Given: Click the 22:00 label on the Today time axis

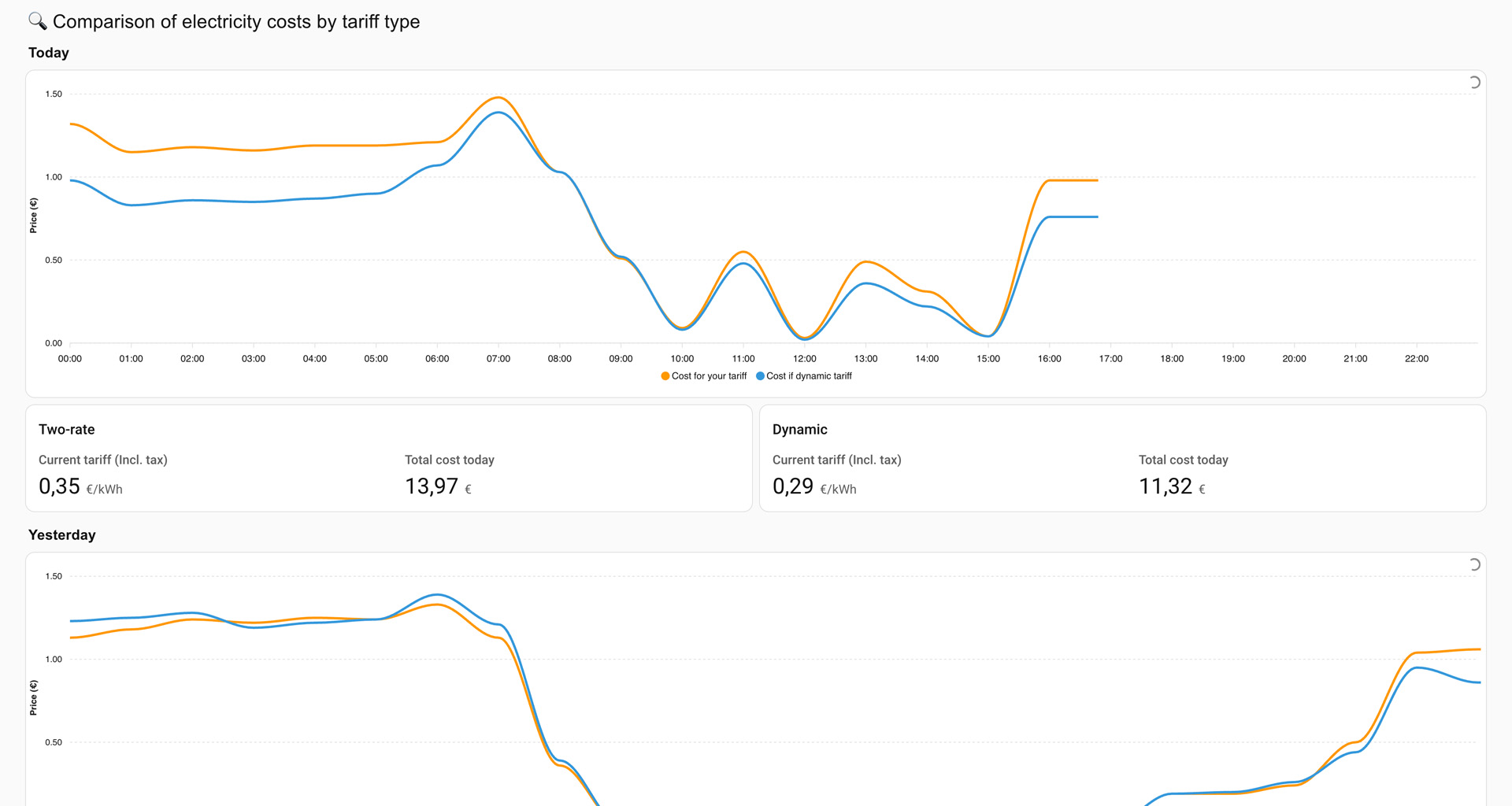Looking at the screenshot, I should coord(1416,359).
